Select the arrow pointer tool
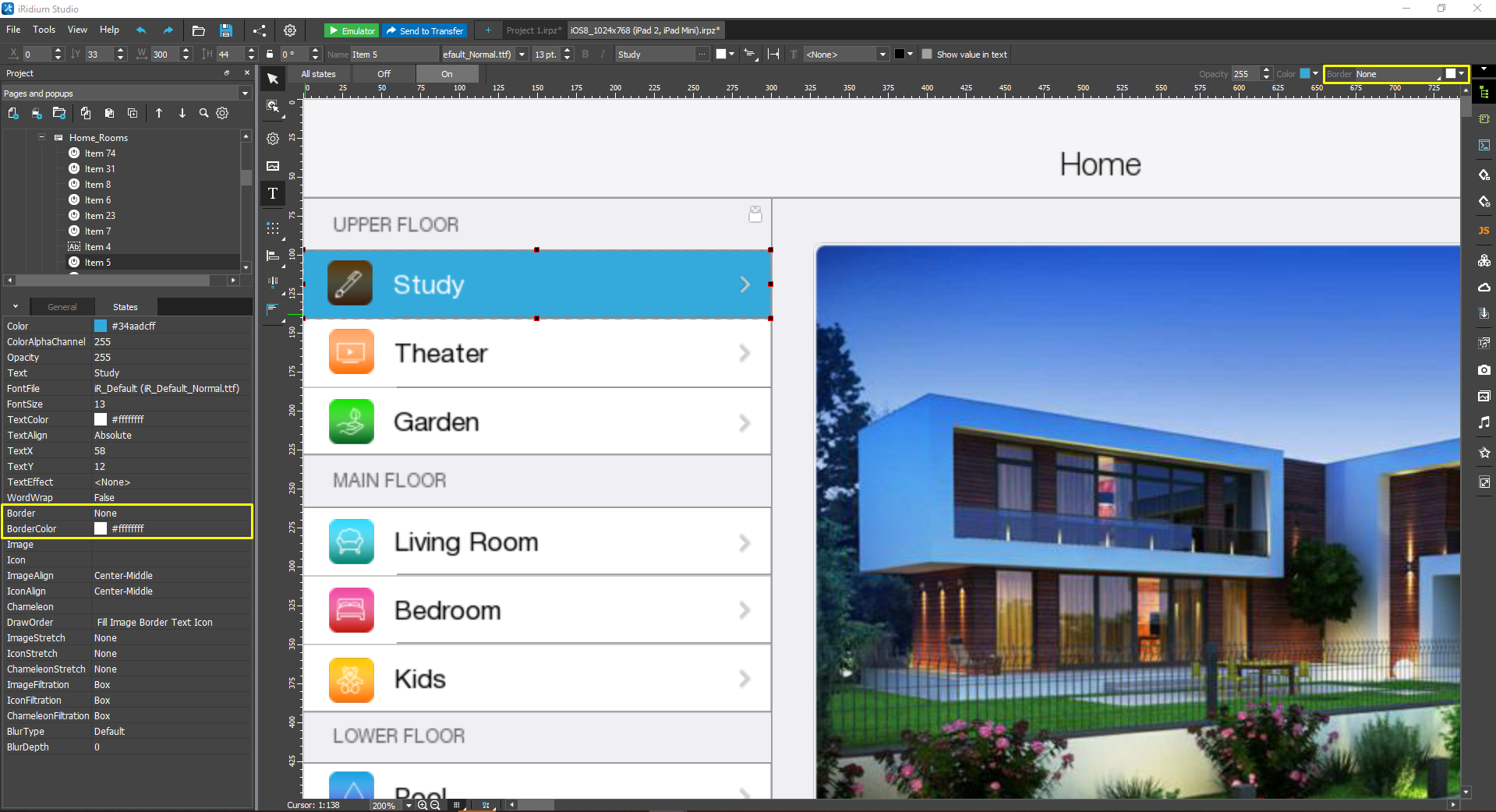This screenshot has width=1496, height=812. pyautogui.click(x=273, y=79)
